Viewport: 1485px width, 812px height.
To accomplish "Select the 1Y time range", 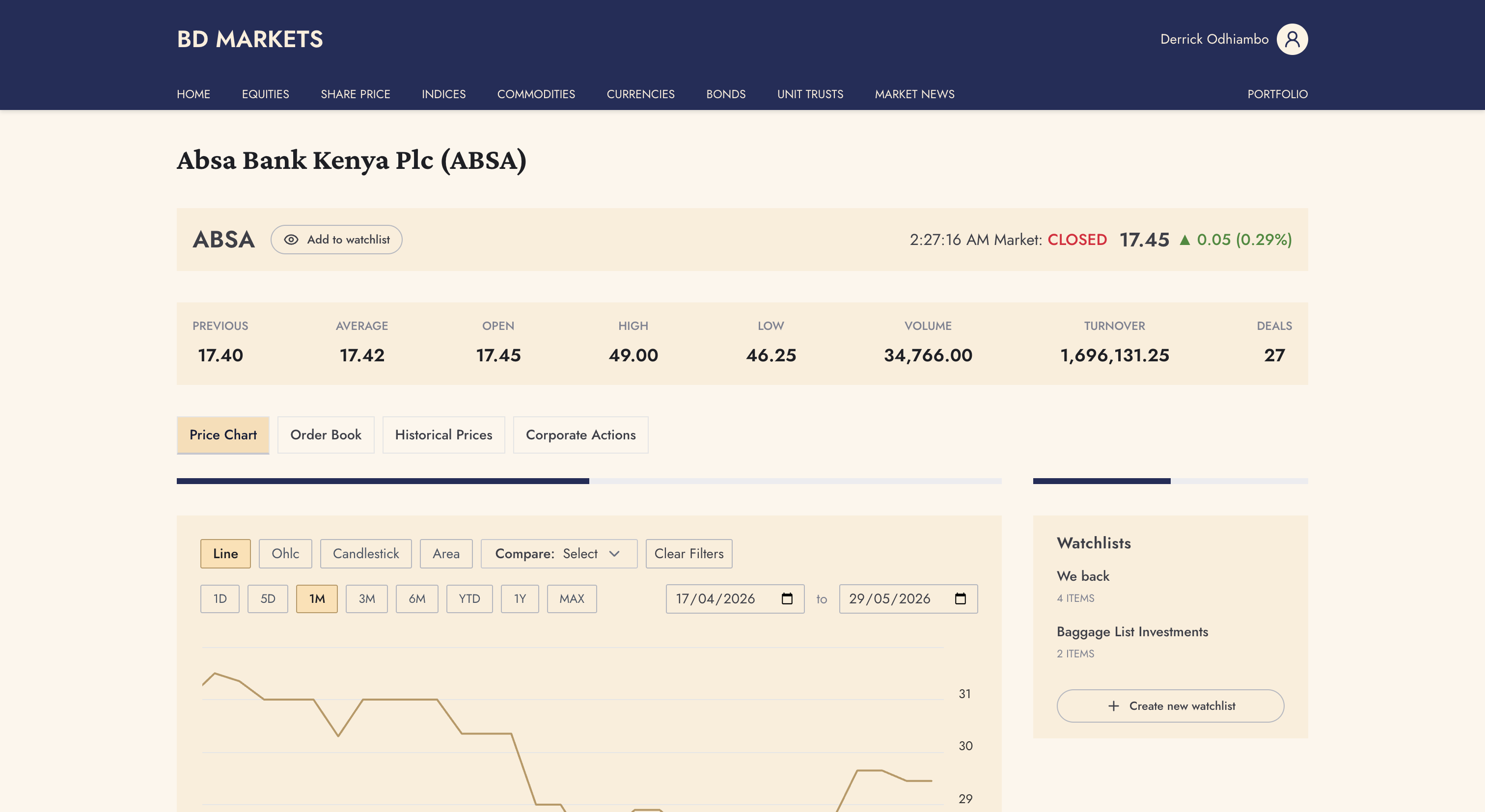I will coord(520,599).
